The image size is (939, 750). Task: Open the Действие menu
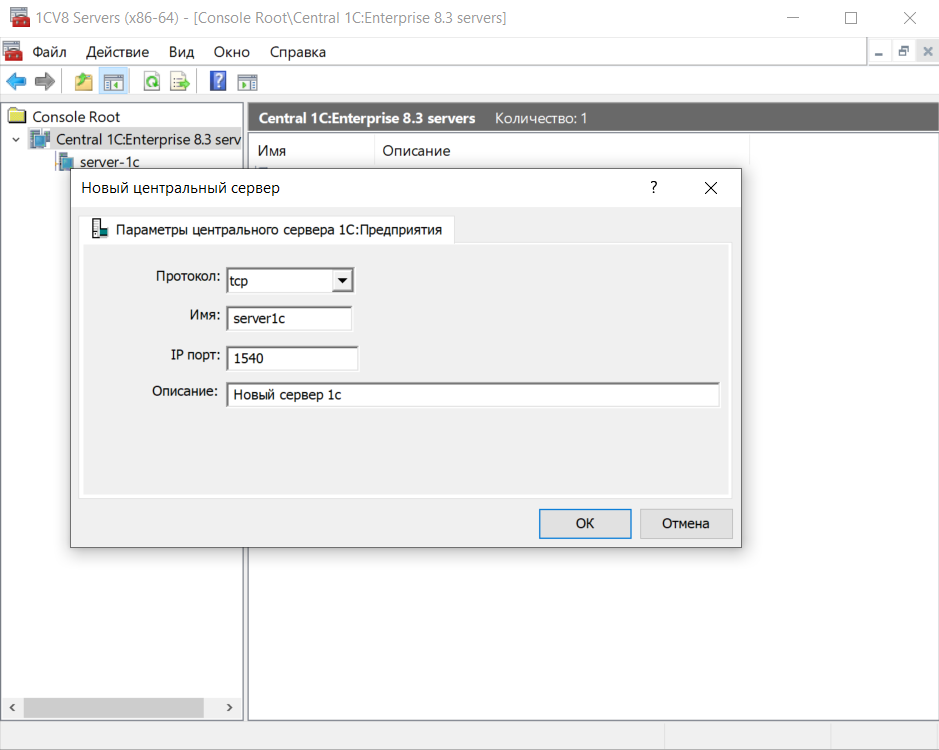pos(117,52)
